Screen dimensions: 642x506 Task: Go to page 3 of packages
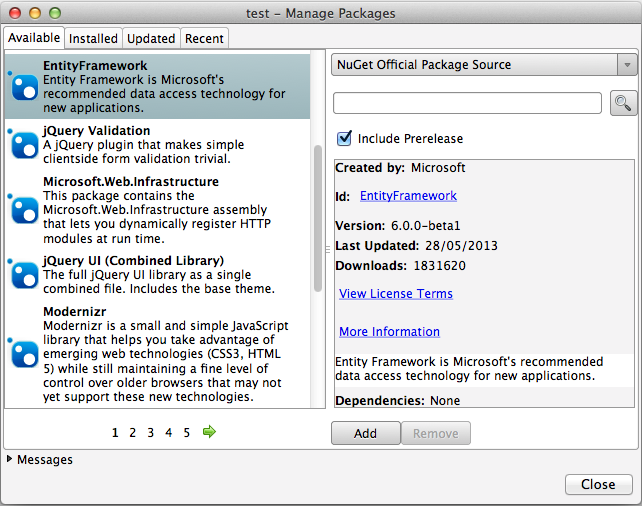[151, 432]
